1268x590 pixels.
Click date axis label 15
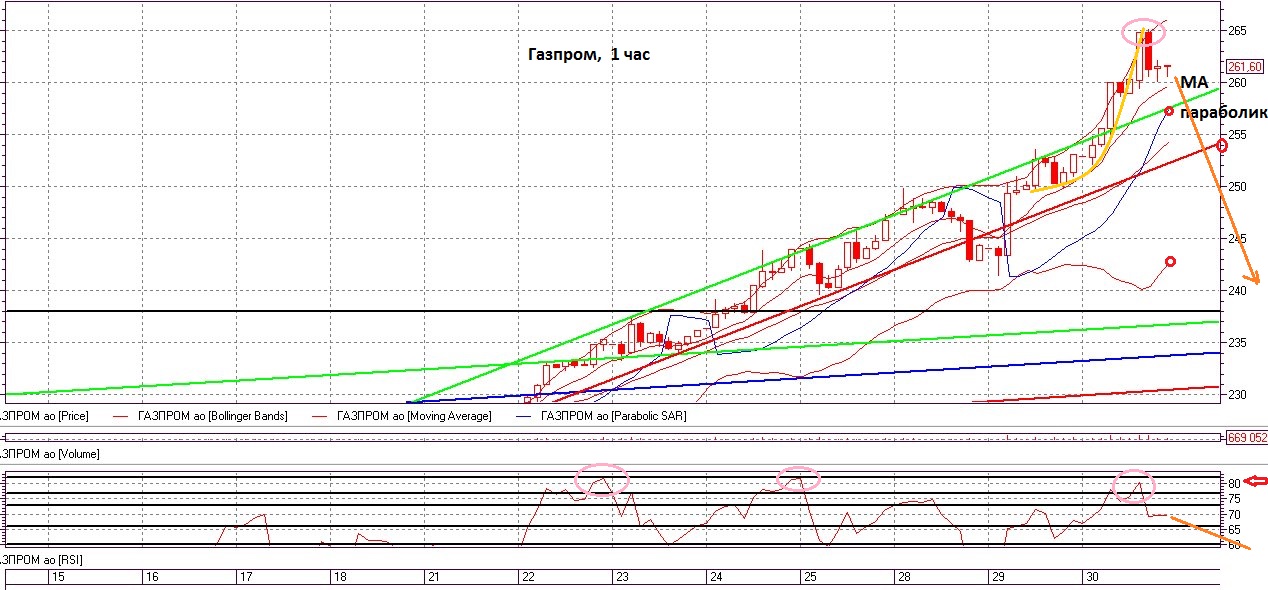click(58, 577)
